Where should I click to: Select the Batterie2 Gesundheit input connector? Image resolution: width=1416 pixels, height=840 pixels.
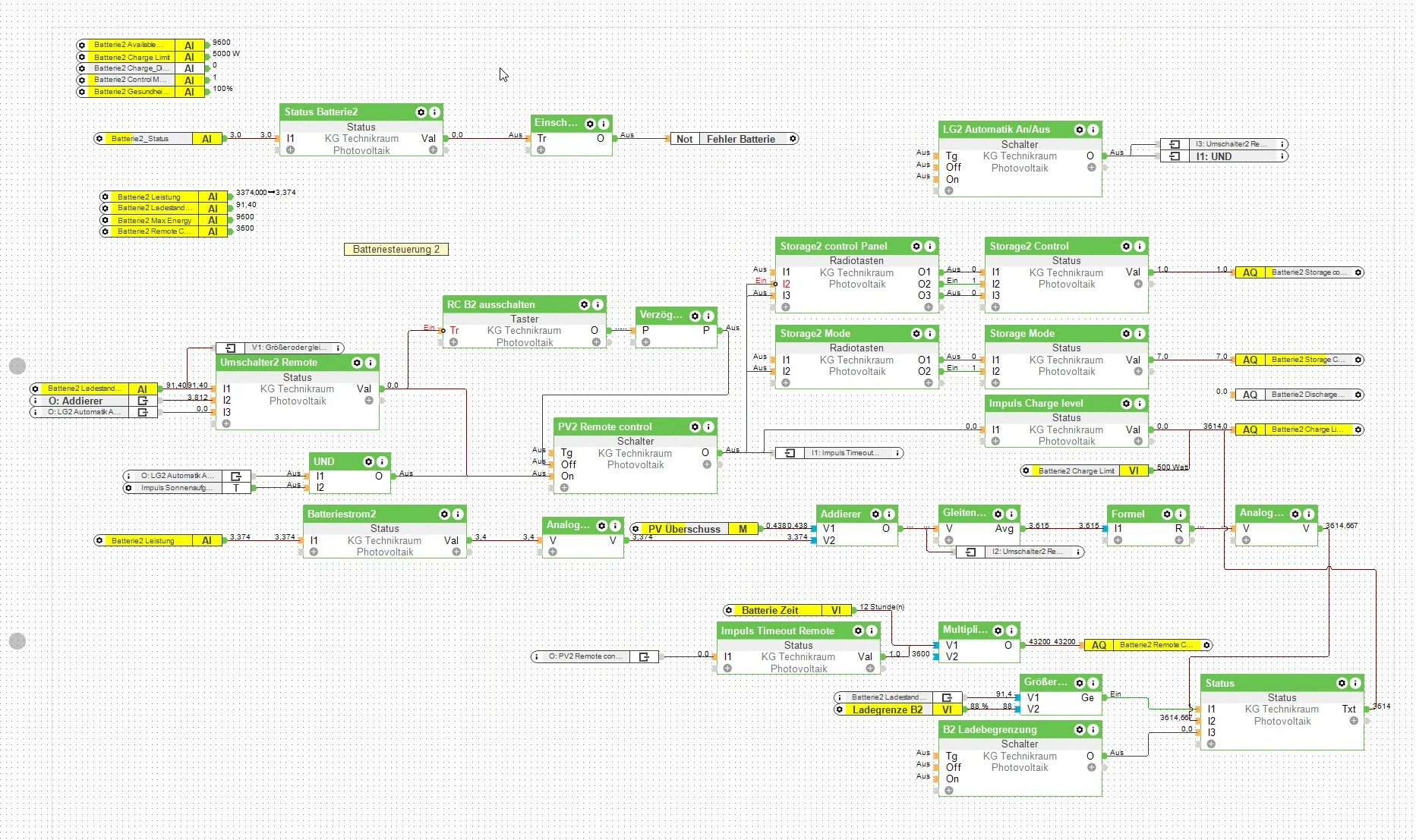[x=140, y=92]
